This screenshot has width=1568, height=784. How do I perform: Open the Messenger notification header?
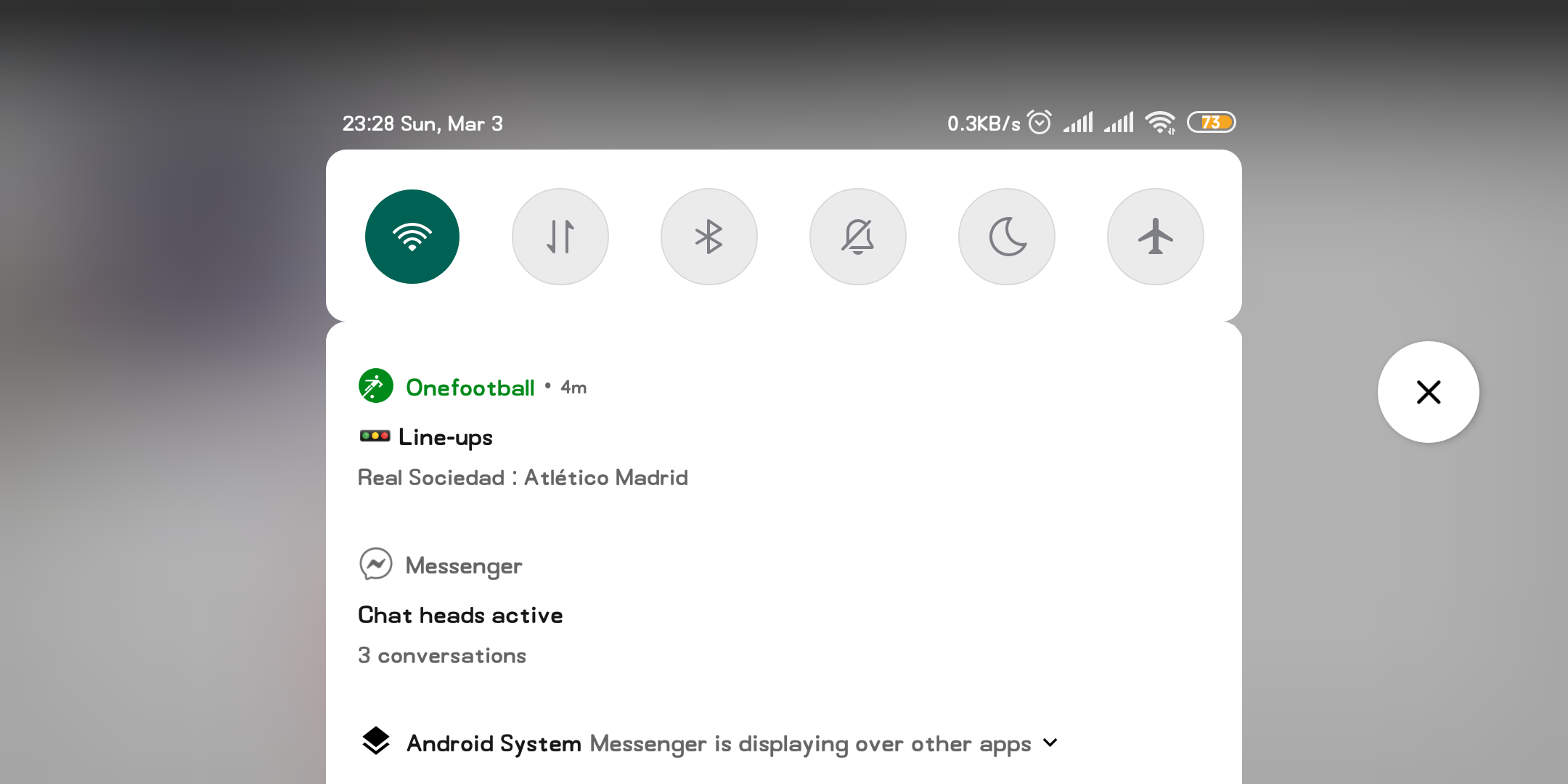(x=464, y=565)
